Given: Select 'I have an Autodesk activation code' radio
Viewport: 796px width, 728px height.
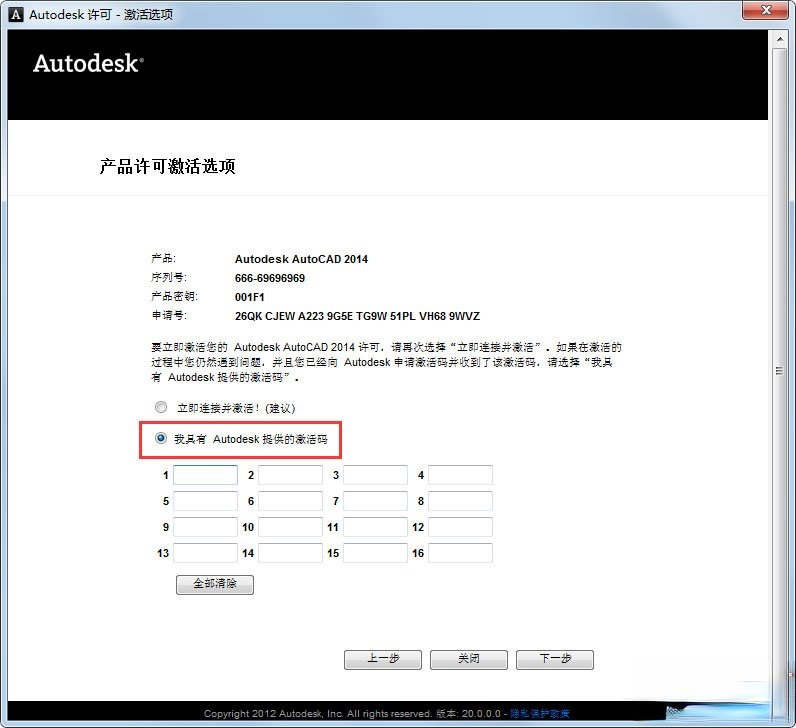Looking at the screenshot, I should (160, 438).
